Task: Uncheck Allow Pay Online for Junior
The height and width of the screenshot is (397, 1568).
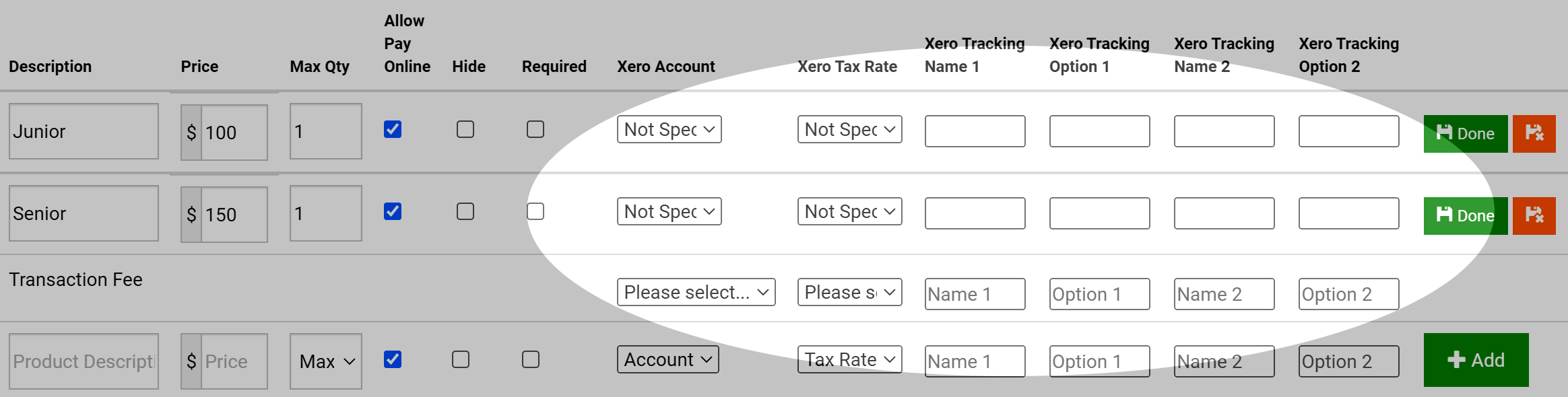Action: click(x=393, y=129)
